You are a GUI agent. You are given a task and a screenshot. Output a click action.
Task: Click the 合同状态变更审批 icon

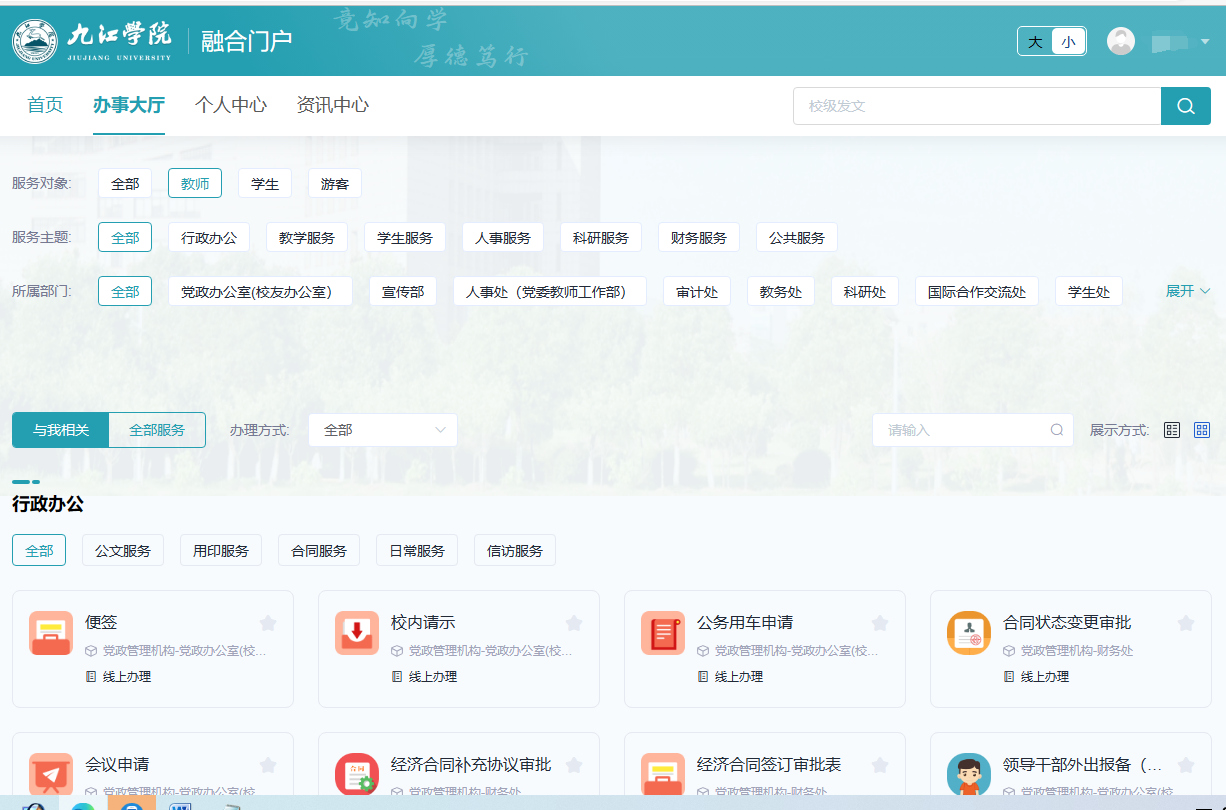tap(968, 633)
